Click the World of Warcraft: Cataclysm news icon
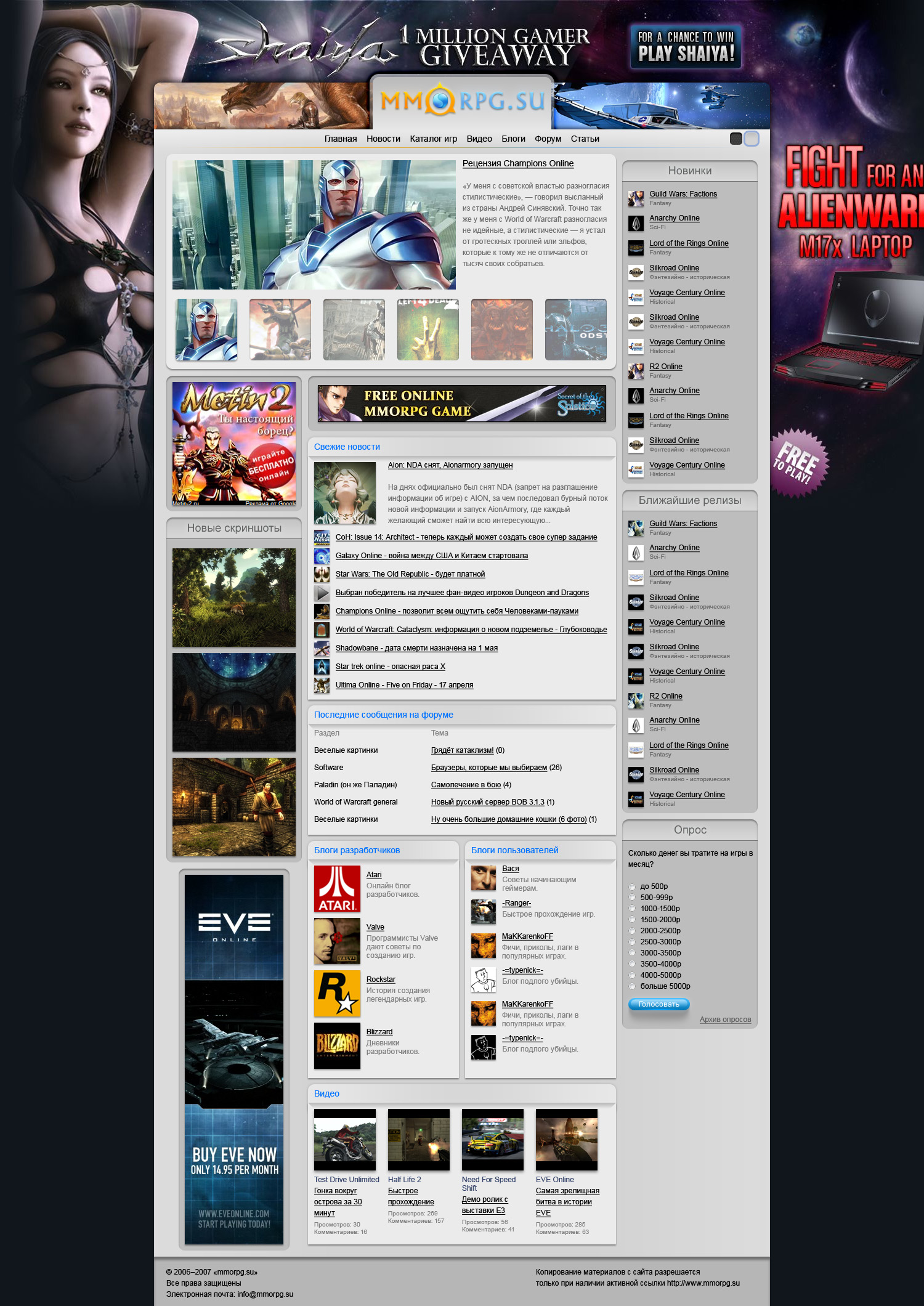Screen dimensions: 924x1306 322,630
